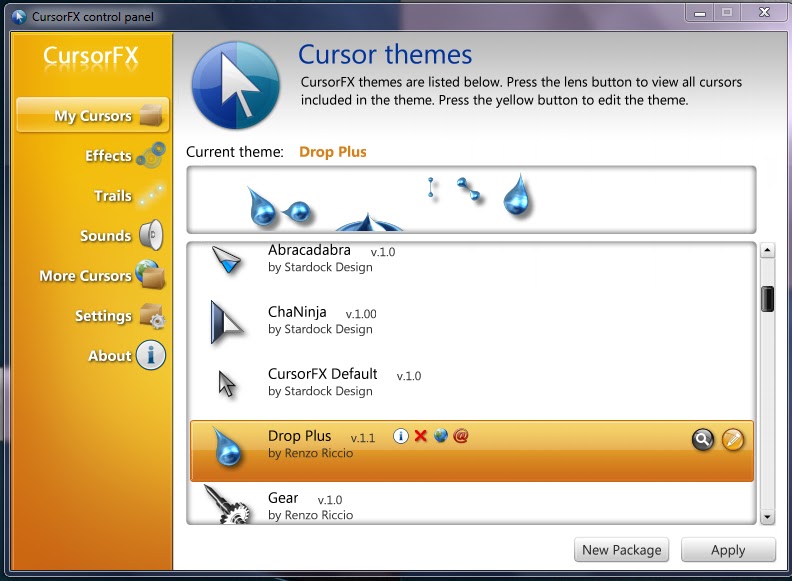
Task: Open the My Cursors section
Action: click(x=92, y=115)
